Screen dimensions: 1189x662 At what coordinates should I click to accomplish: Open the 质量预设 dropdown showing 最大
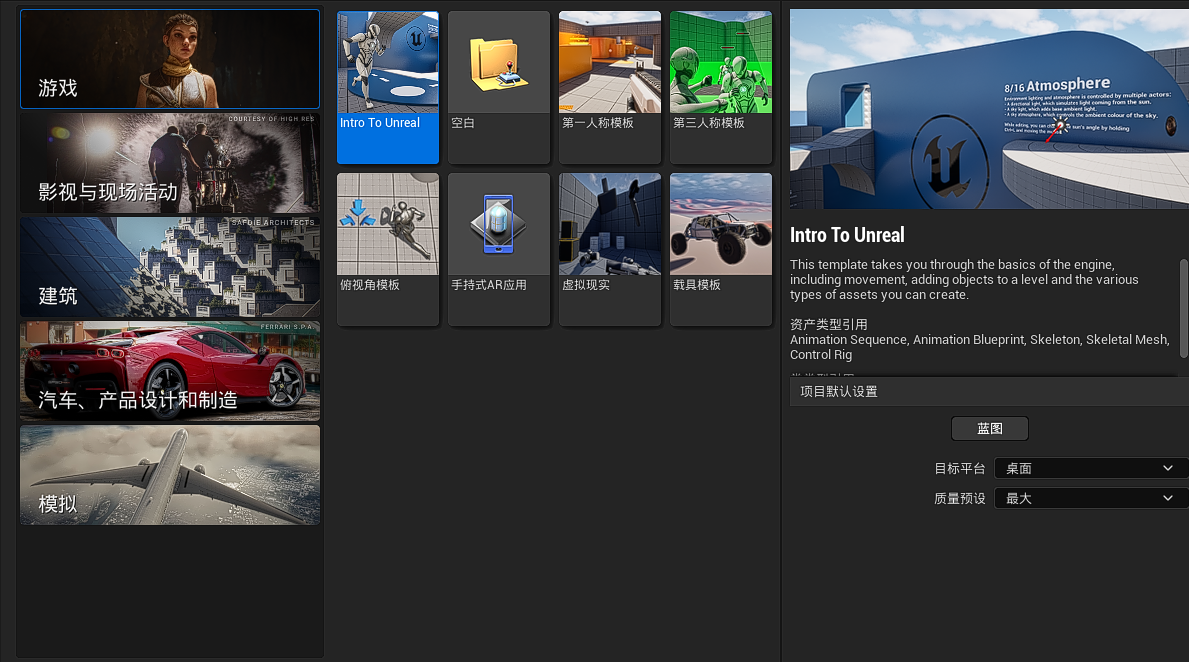(1089, 498)
